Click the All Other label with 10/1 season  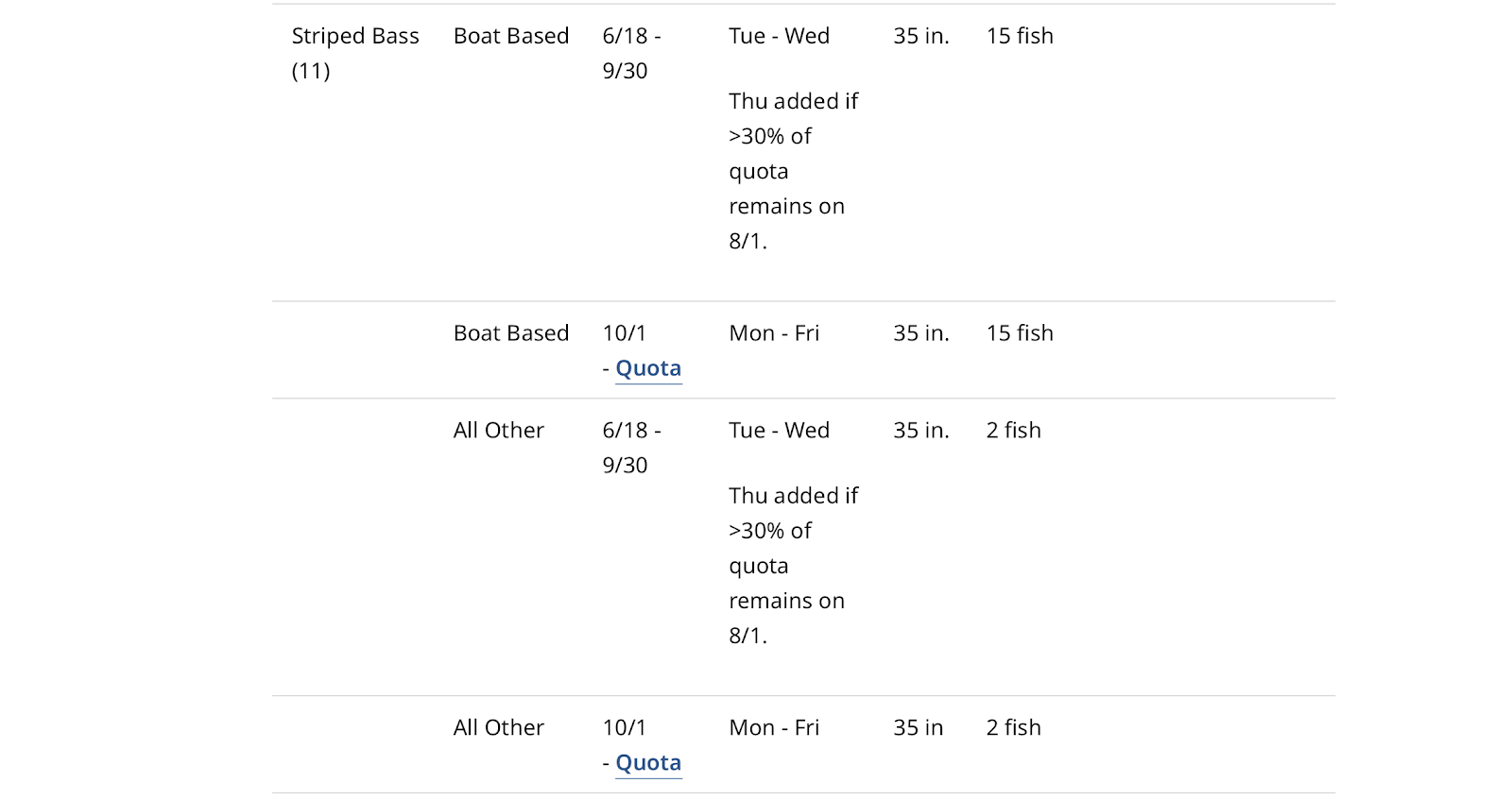pyautogui.click(x=499, y=728)
